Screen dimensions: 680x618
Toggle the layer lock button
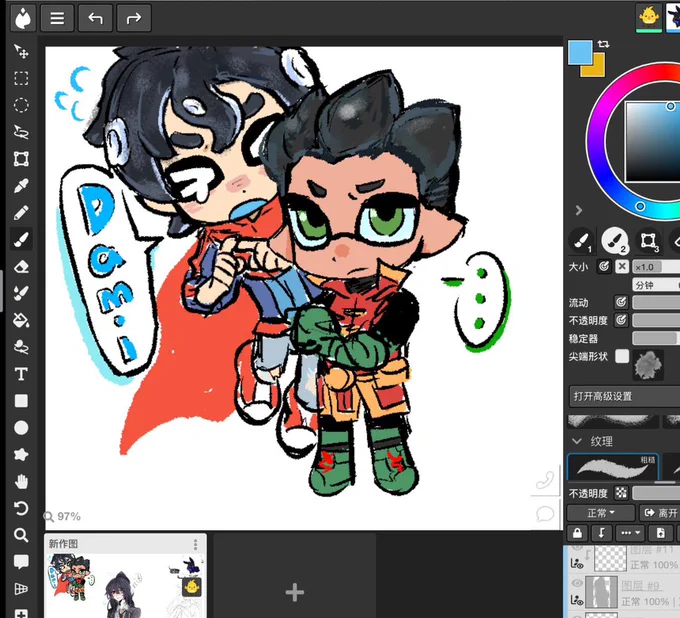pos(577,533)
